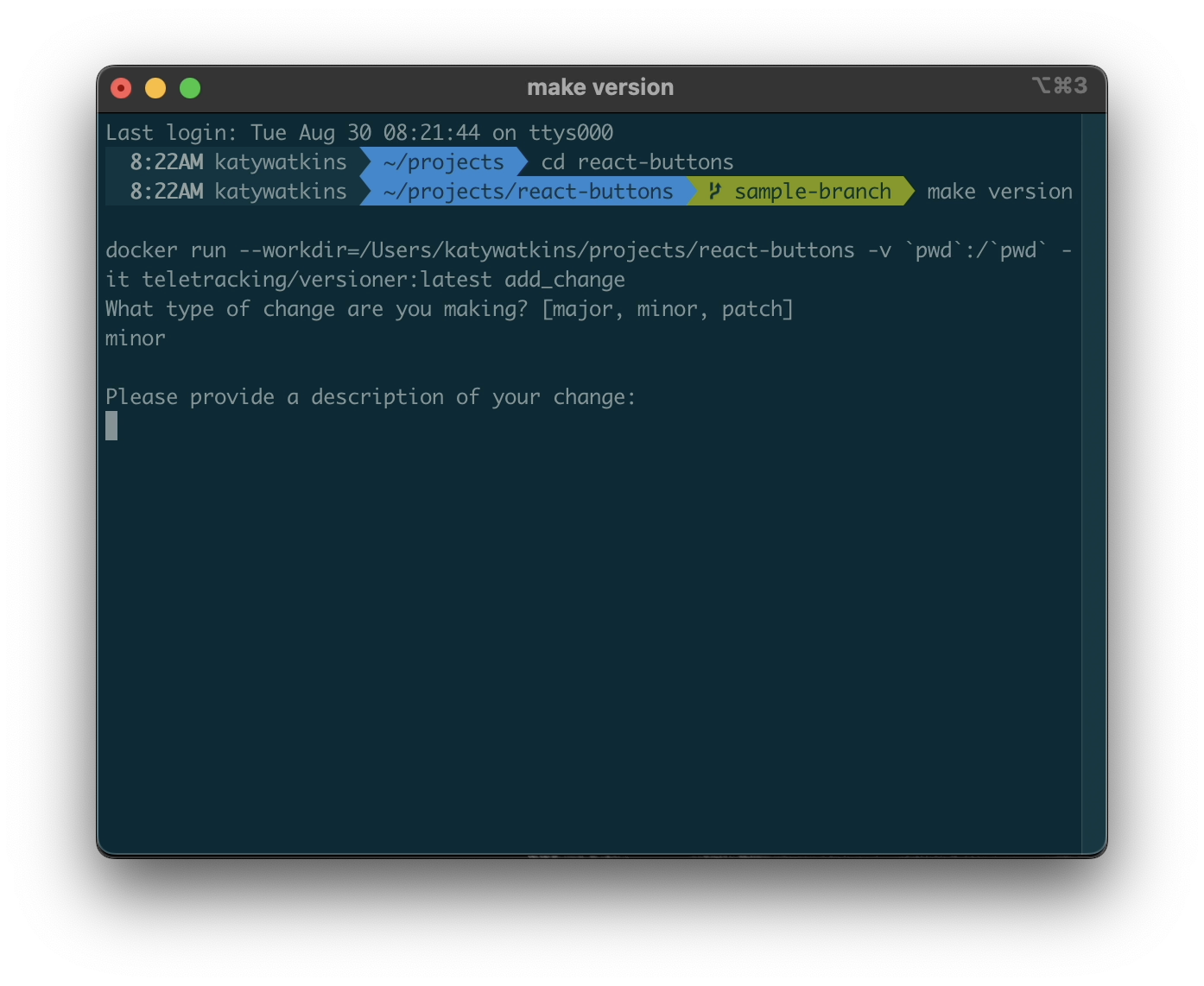Image resolution: width=1204 pixels, height=986 pixels.
Task: Click the "make version" command in the prompt
Action: point(999,191)
